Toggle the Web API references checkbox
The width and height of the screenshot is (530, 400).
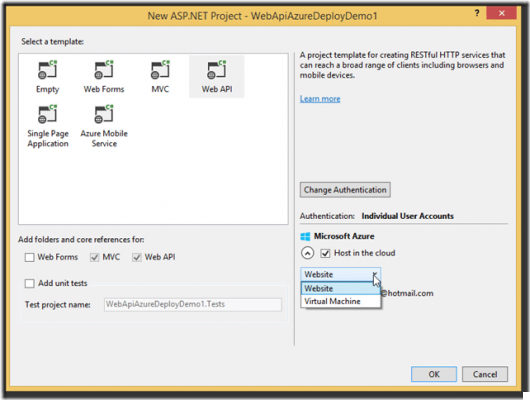click(137, 258)
